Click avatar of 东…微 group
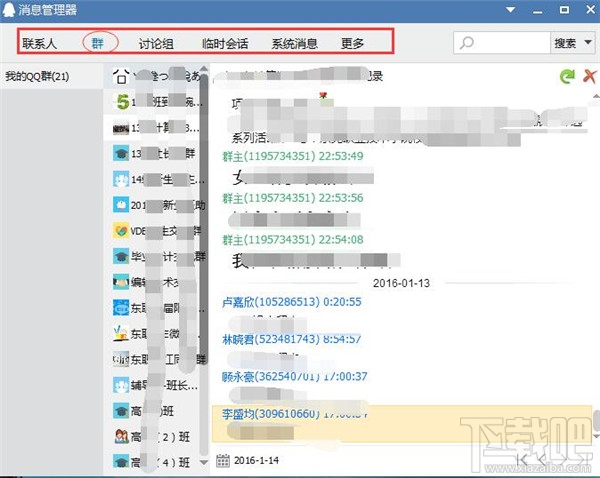 click(121, 334)
